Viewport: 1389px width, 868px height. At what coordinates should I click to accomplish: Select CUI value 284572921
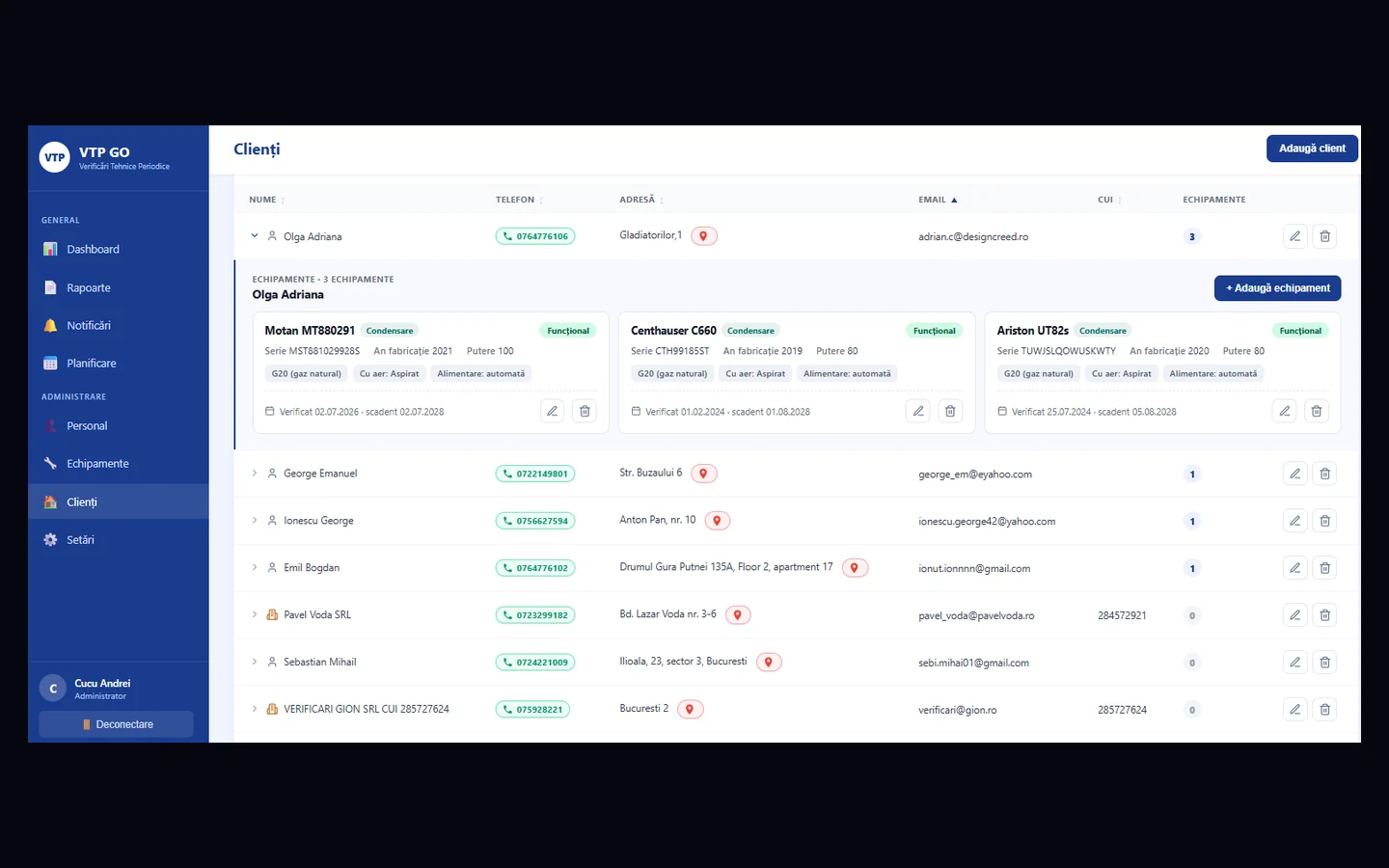click(x=1122, y=615)
